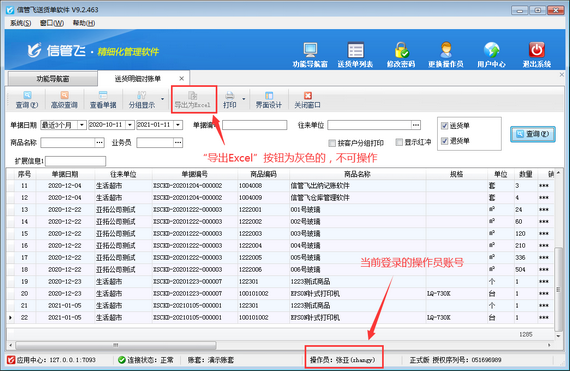The width and height of the screenshot is (570, 371).
Task: Open the 2021-01-11 end date dropdown
Action: coord(178,125)
